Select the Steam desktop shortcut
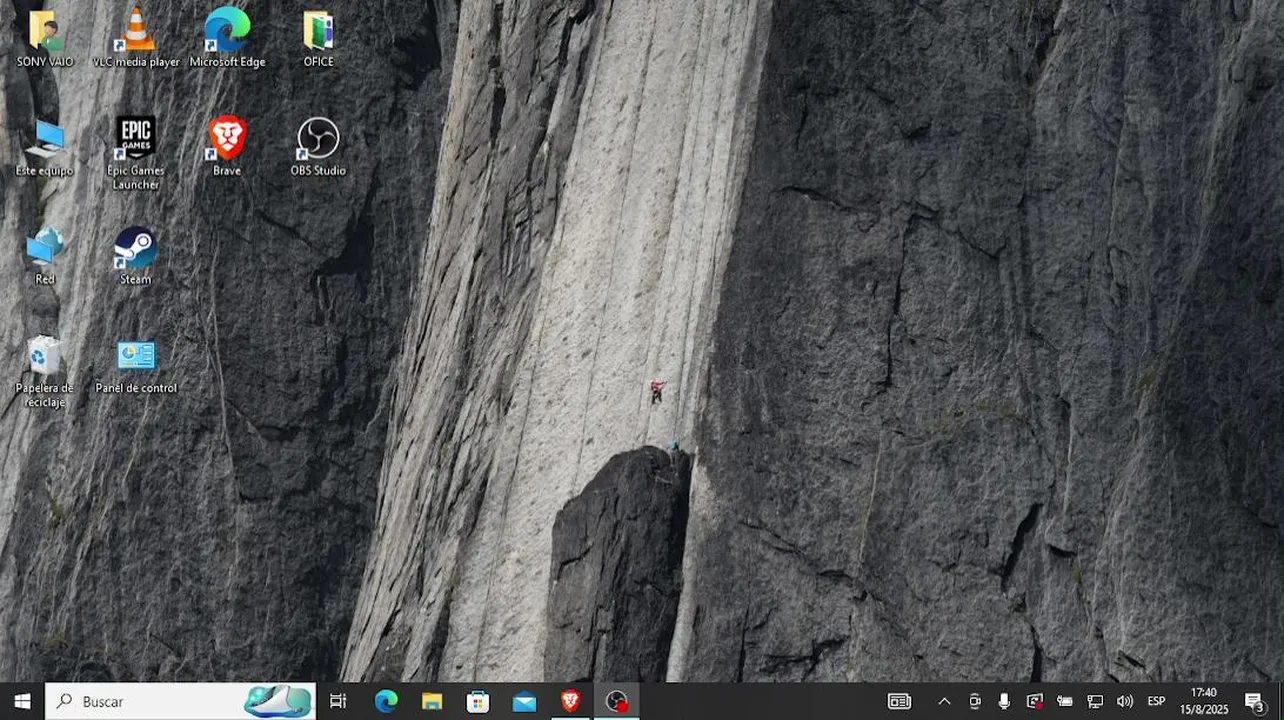The image size is (1284, 720). [136, 256]
